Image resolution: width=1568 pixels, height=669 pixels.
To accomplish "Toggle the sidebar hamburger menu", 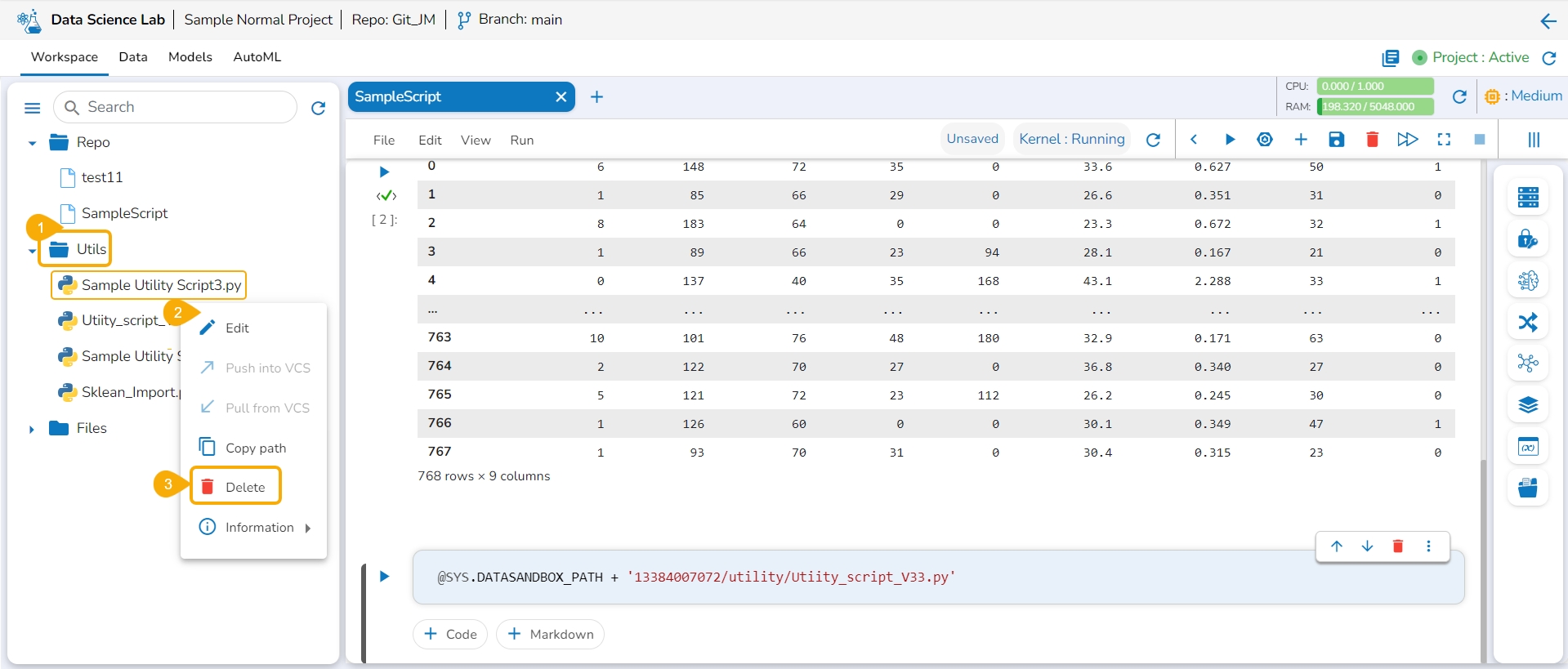I will 33,108.
